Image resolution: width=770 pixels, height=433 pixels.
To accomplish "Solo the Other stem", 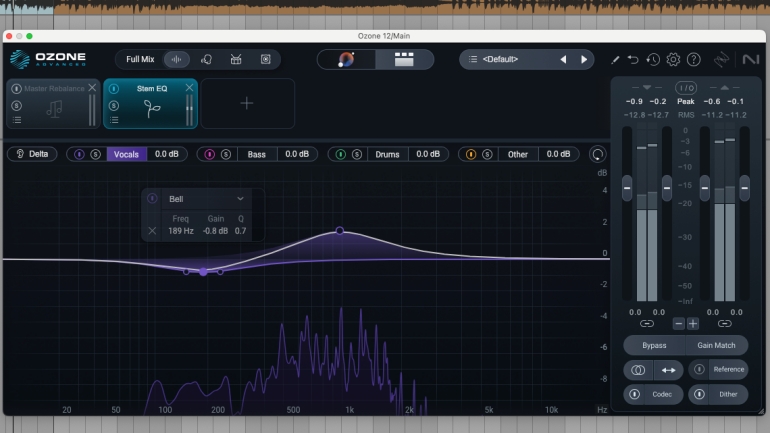I will (487, 154).
